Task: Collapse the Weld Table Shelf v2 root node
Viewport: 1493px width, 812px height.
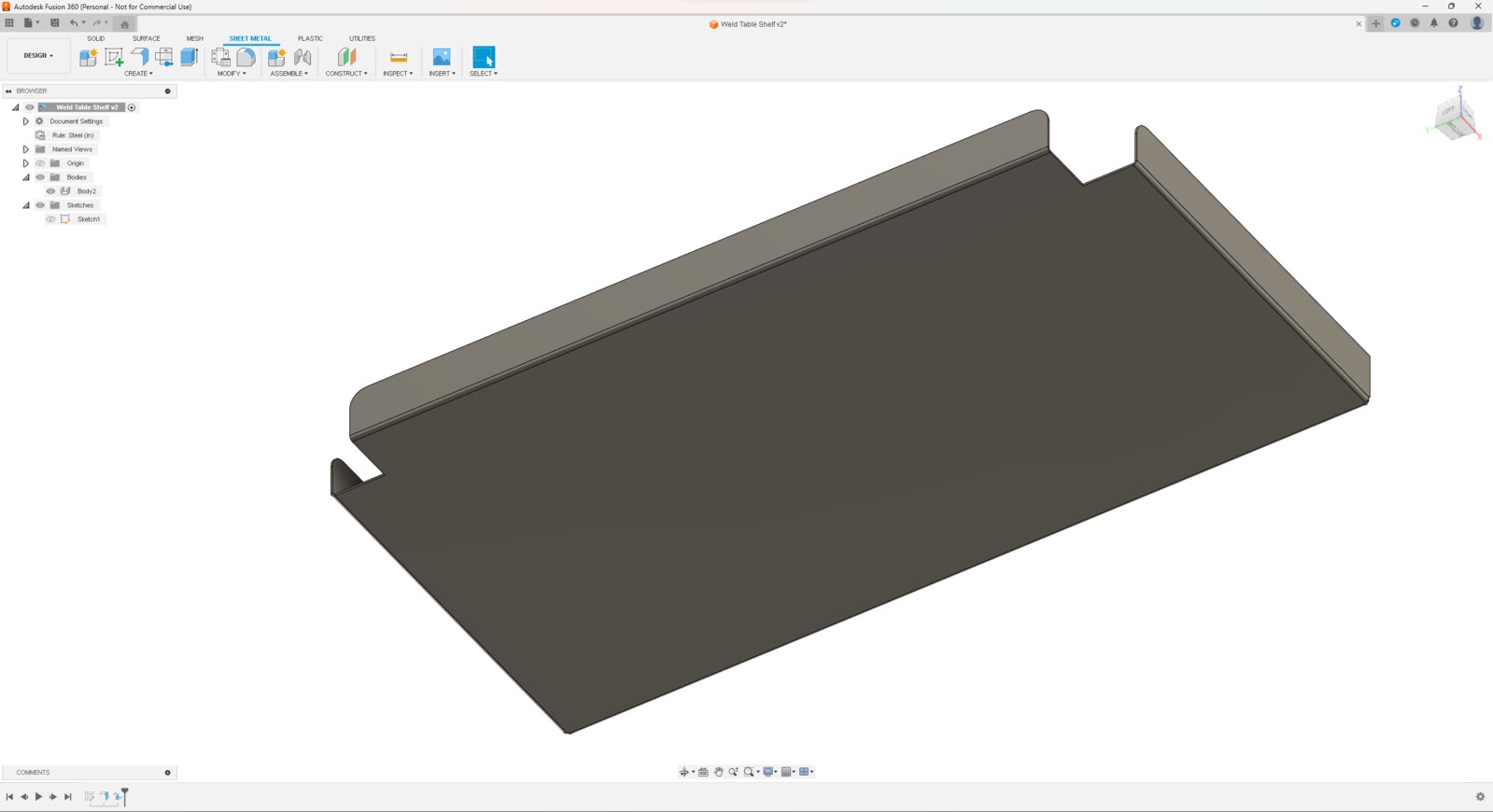Action: (x=15, y=107)
